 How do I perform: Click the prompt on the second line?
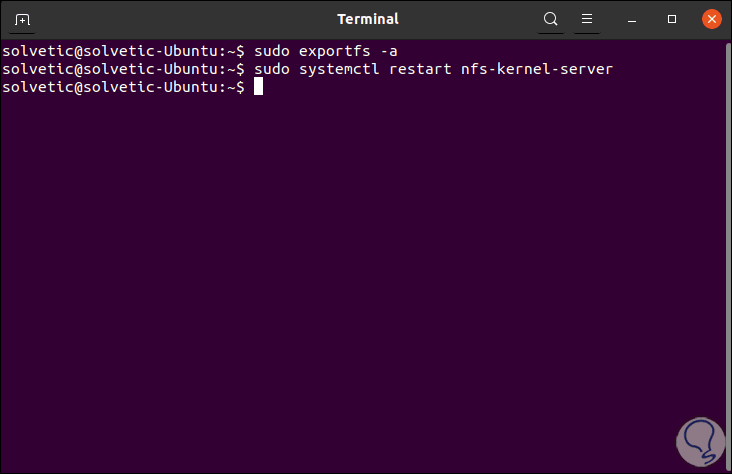(120, 69)
